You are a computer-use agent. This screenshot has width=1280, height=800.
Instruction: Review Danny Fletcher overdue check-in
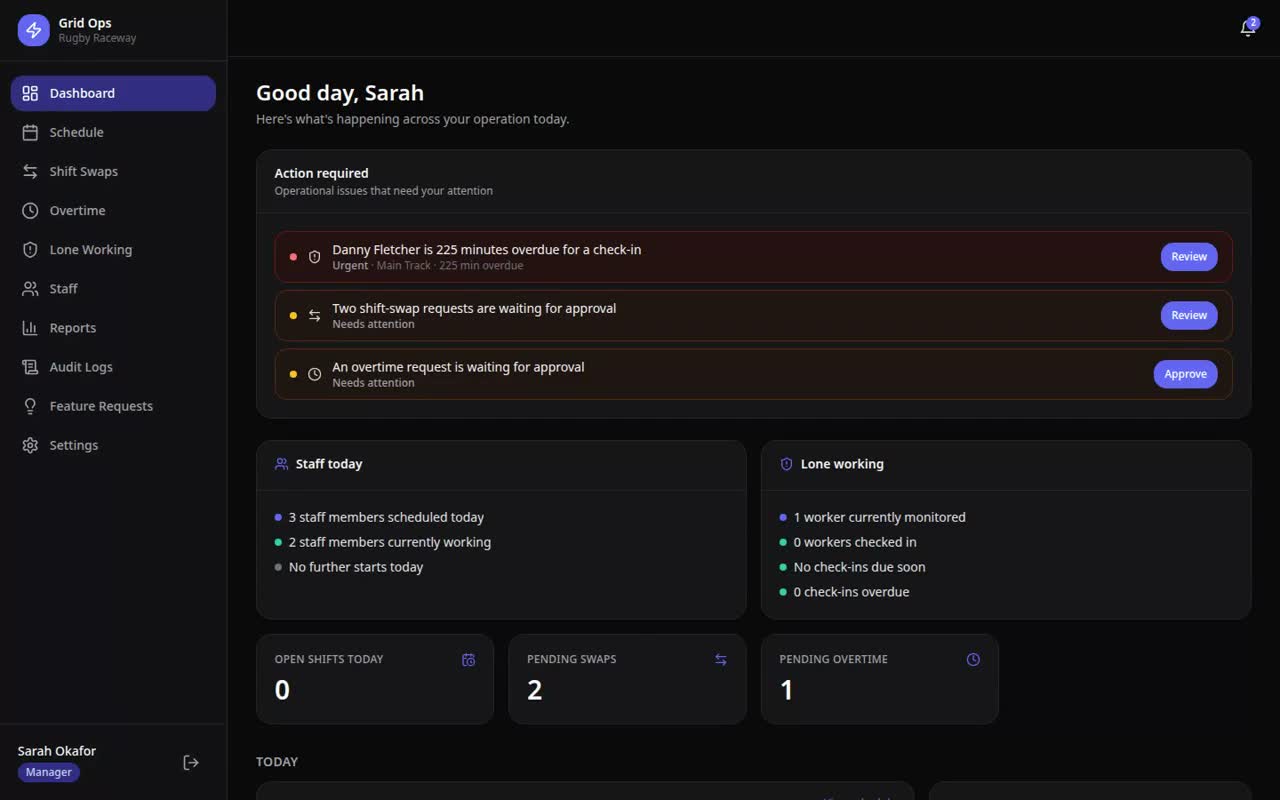1189,257
